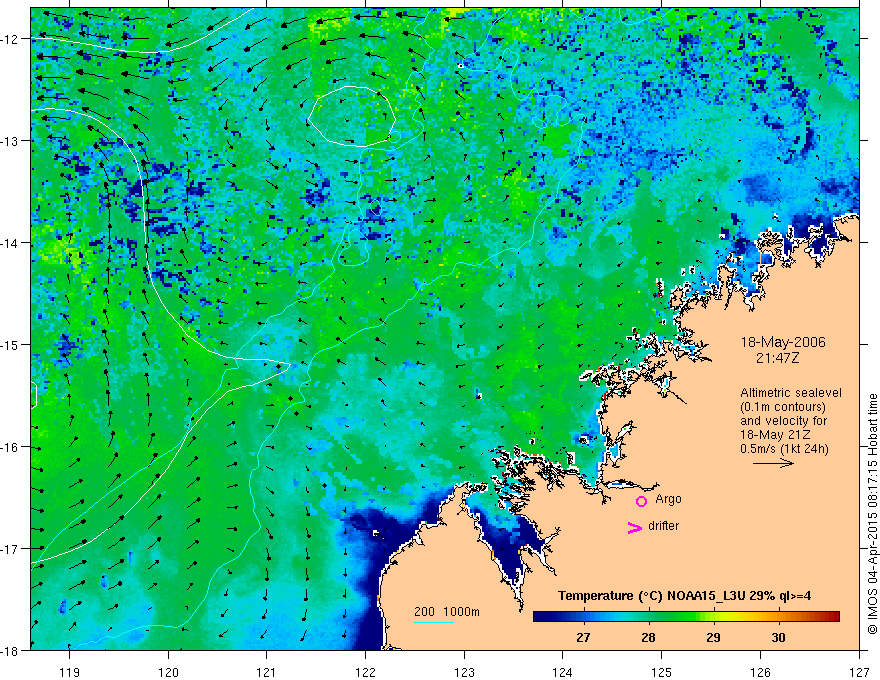
Task: Click the '18-May 21Z' caption line
Action: tap(775, 435)
